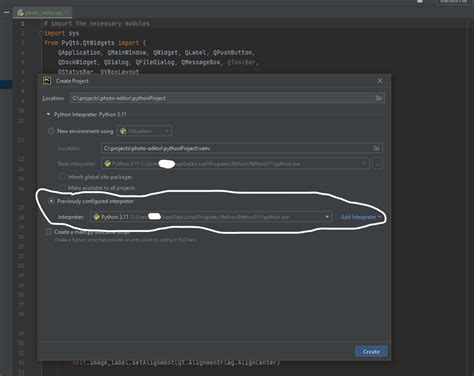This screenshot has height=376, width=474.
Task: Close the photo_editor.py tab
Action: pyautogui.click(x=67, y=12)
